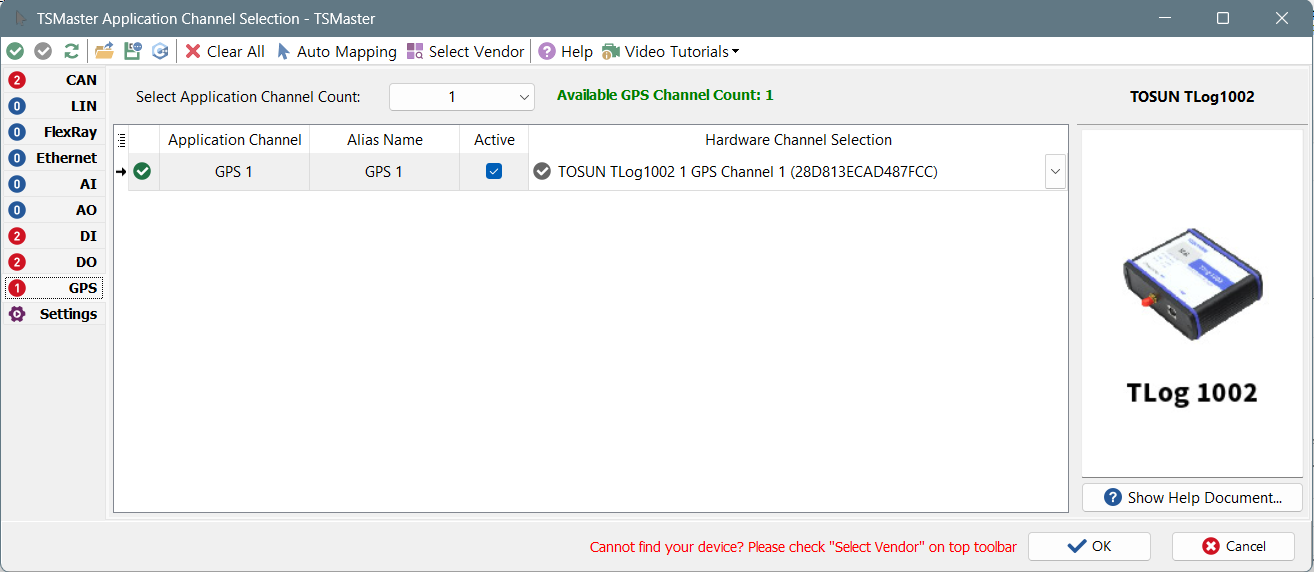
Task: Switch to the FlexRay channel tab
Action: pyautogui.click(x=53, y=132)
